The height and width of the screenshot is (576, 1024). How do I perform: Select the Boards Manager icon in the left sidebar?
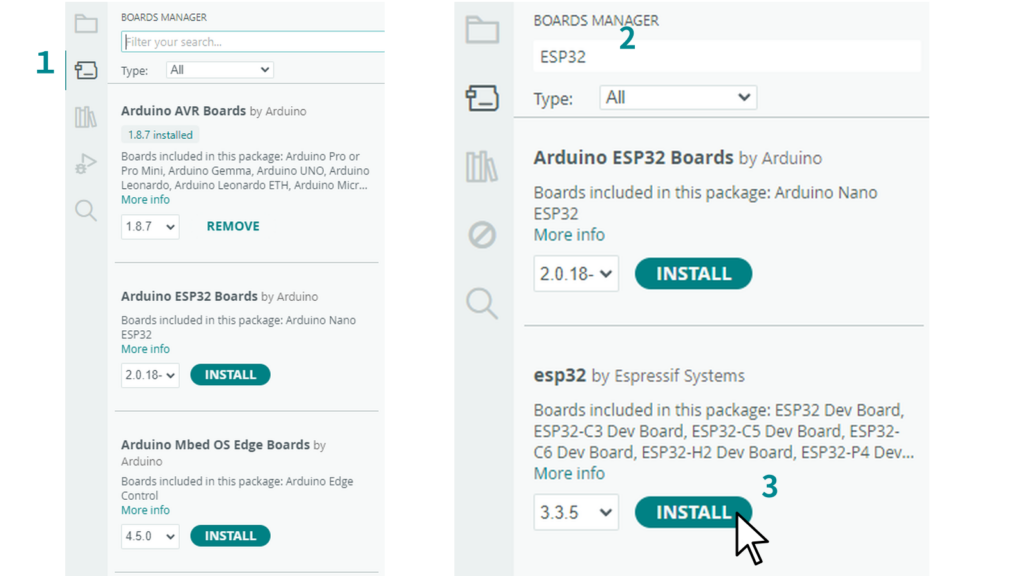[x=85, y=70]
